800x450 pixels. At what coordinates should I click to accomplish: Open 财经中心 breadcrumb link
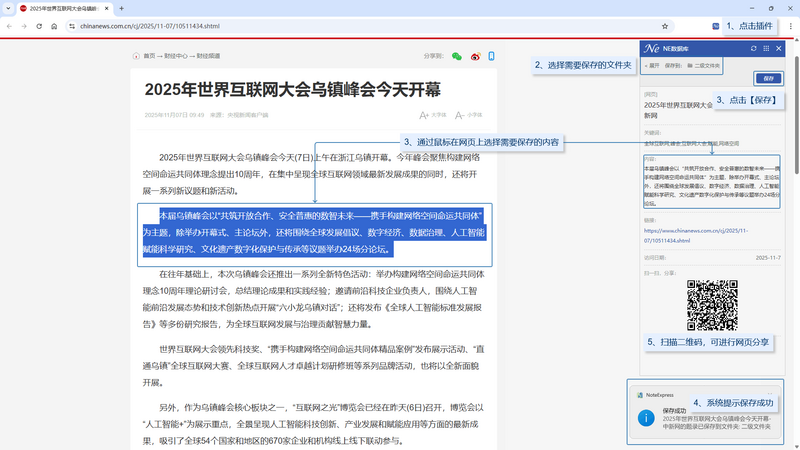pyautogui.click(x=176, y=56)
